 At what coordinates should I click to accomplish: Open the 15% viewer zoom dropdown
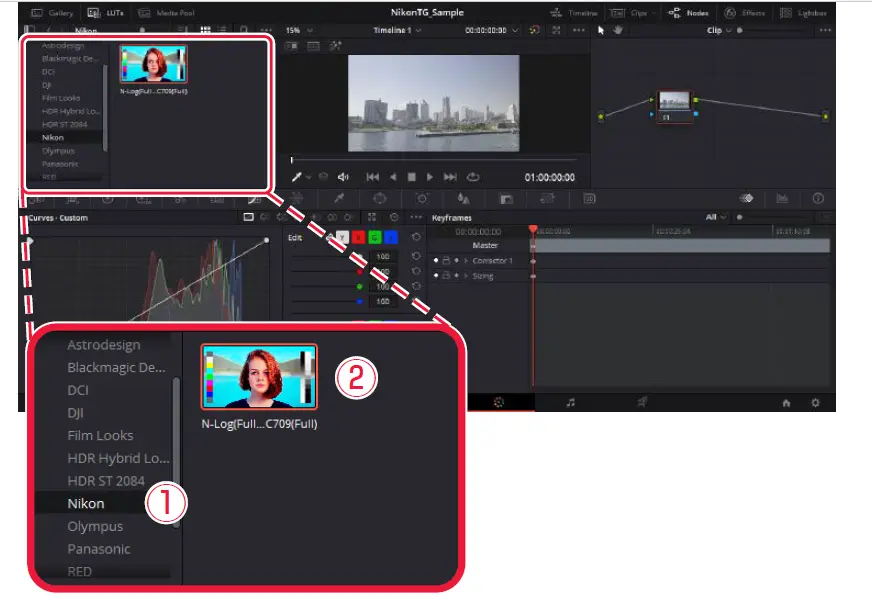tap(298, 31)
